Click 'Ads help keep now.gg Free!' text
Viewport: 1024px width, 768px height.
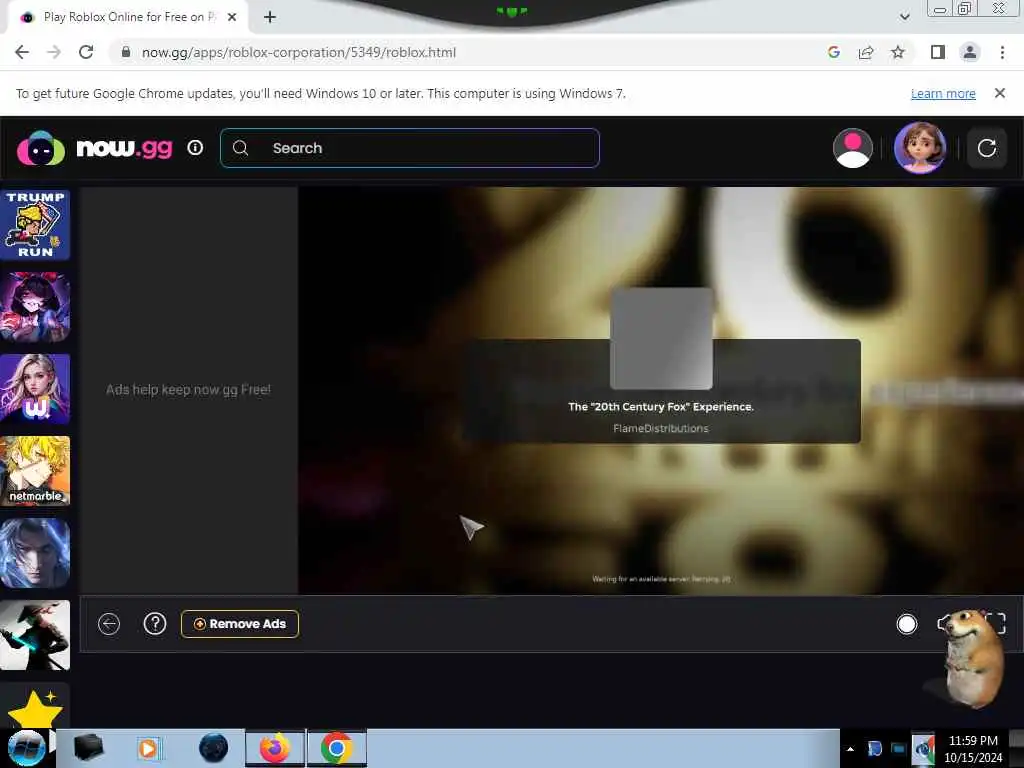[x=188, y=390]
